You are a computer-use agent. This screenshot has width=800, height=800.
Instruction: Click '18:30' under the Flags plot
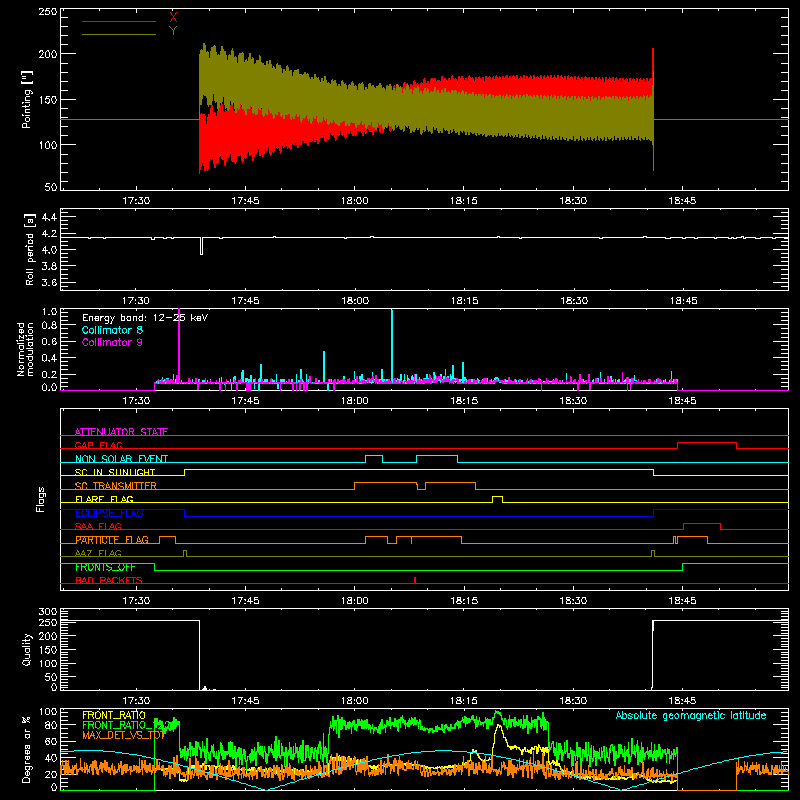coord(573,601)
